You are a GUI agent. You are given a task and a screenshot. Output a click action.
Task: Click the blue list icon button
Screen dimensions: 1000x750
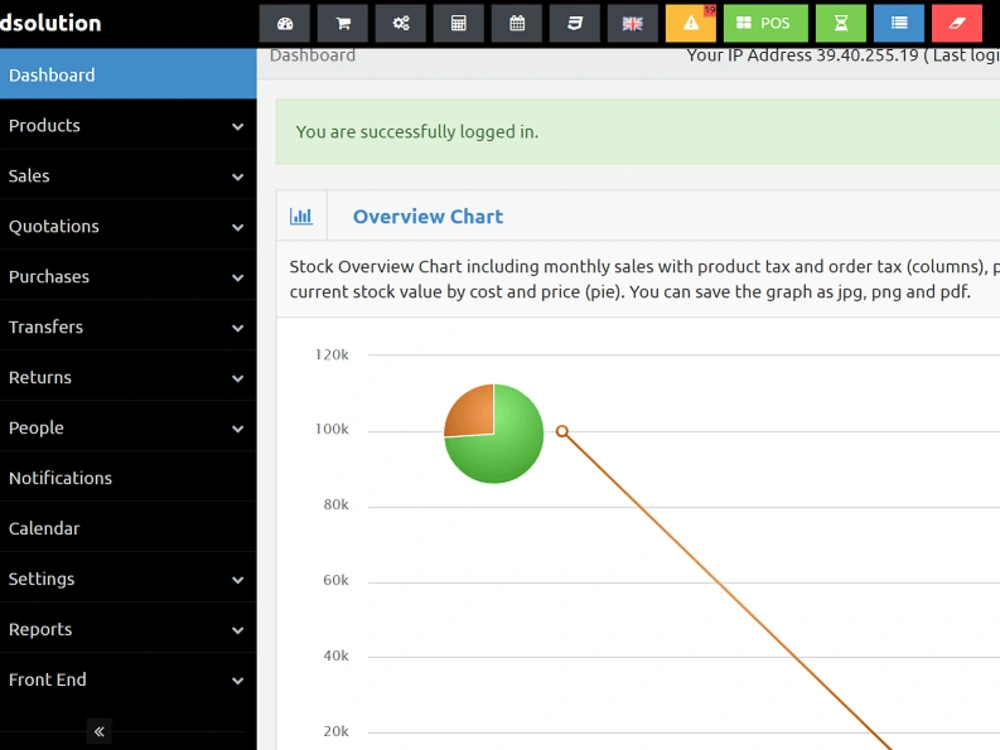(x=899, y=24)
